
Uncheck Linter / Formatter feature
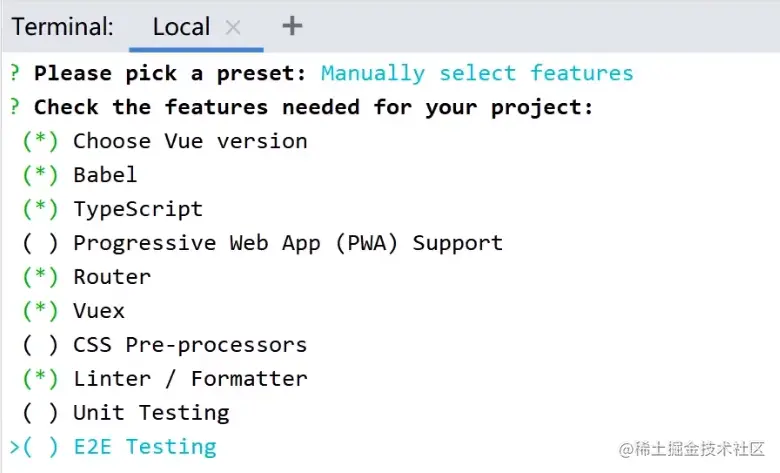coord(40,379)
